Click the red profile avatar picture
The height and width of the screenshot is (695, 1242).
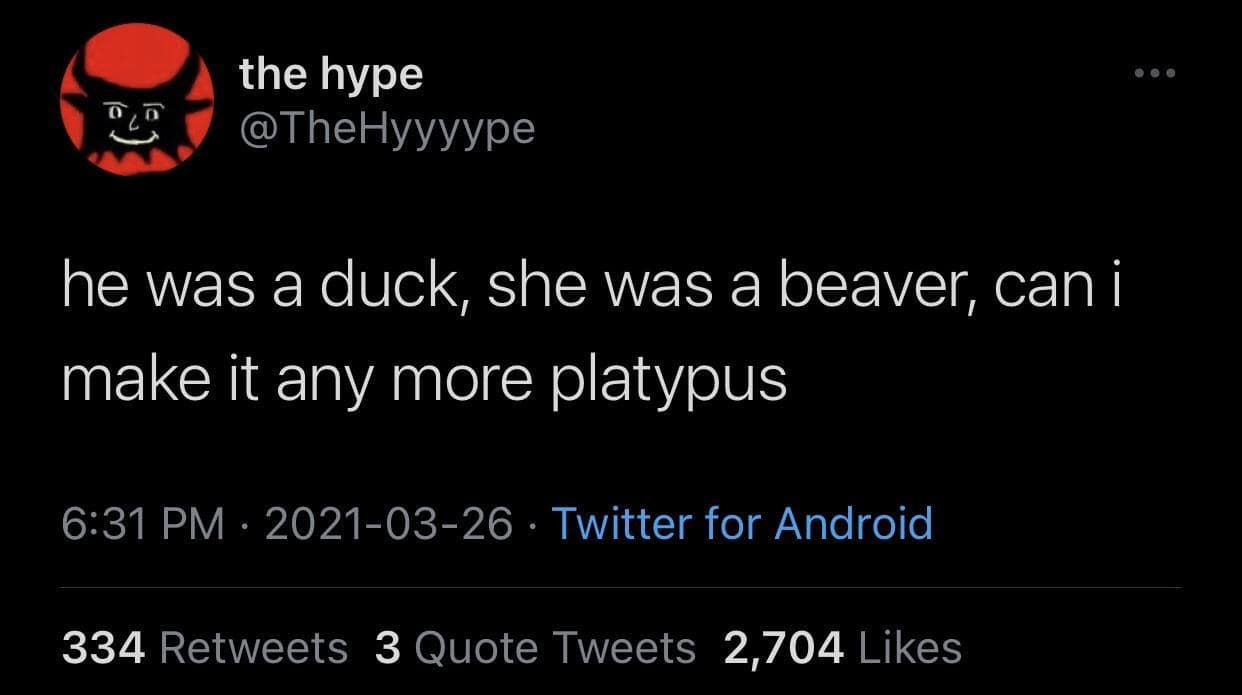137,99
